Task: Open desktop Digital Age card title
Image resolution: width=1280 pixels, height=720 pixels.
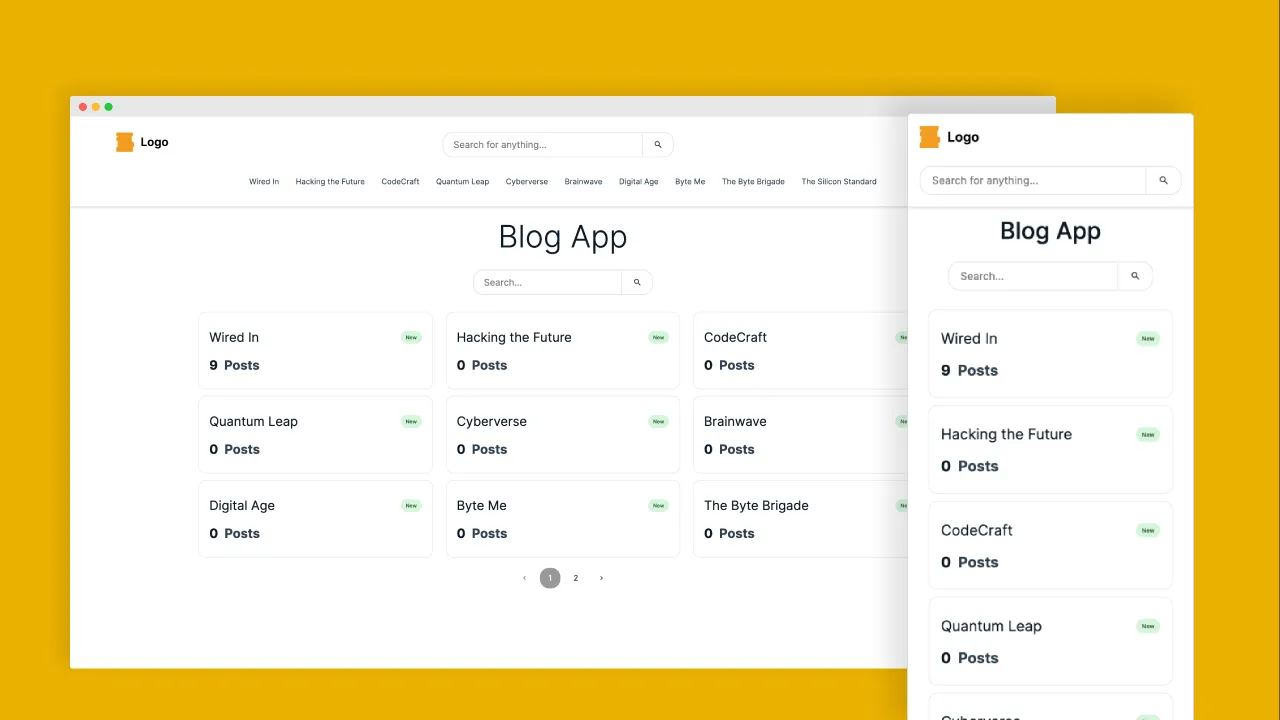Action: [242, 506]
